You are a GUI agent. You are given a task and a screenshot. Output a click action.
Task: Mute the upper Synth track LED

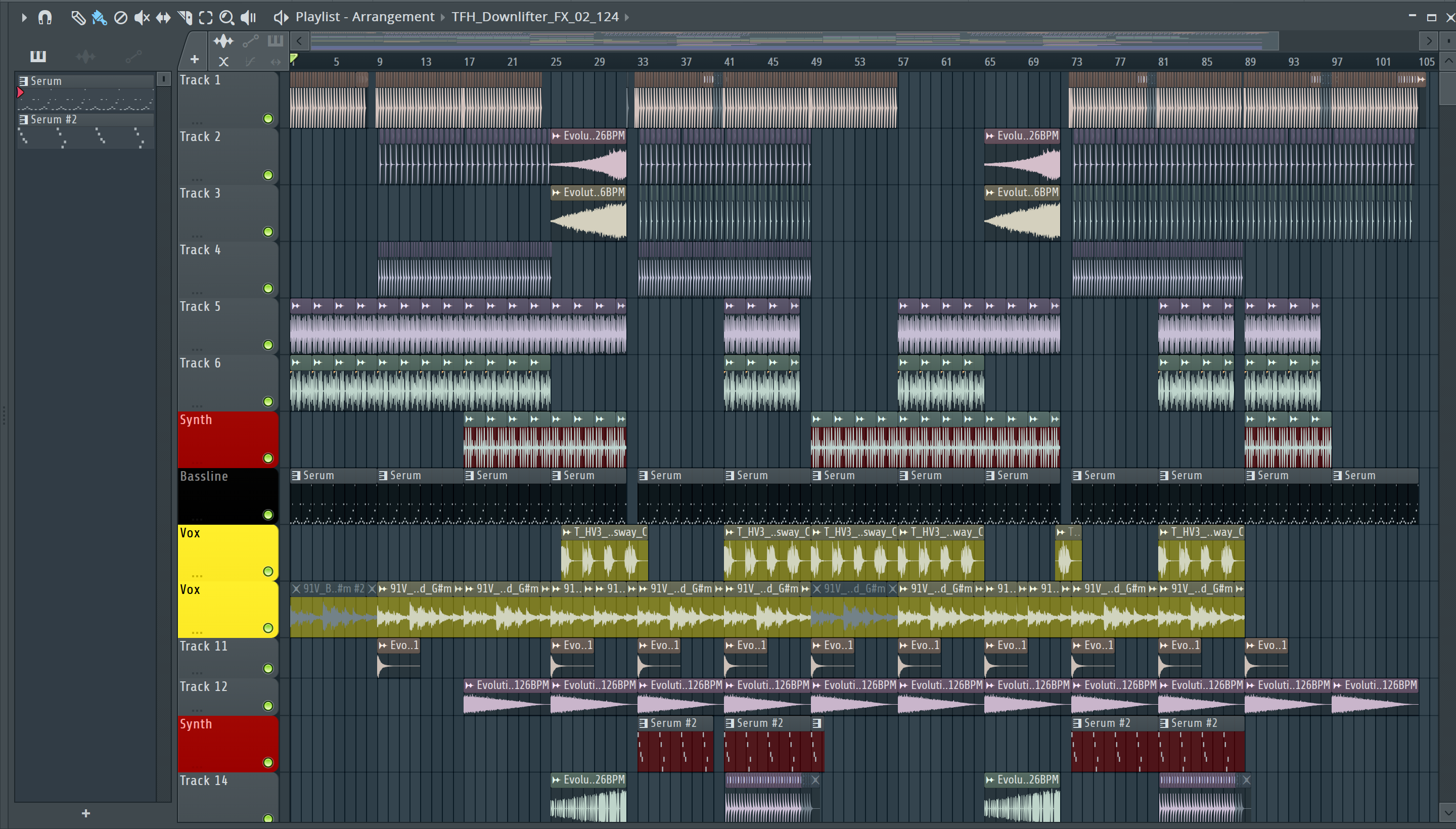267,458
